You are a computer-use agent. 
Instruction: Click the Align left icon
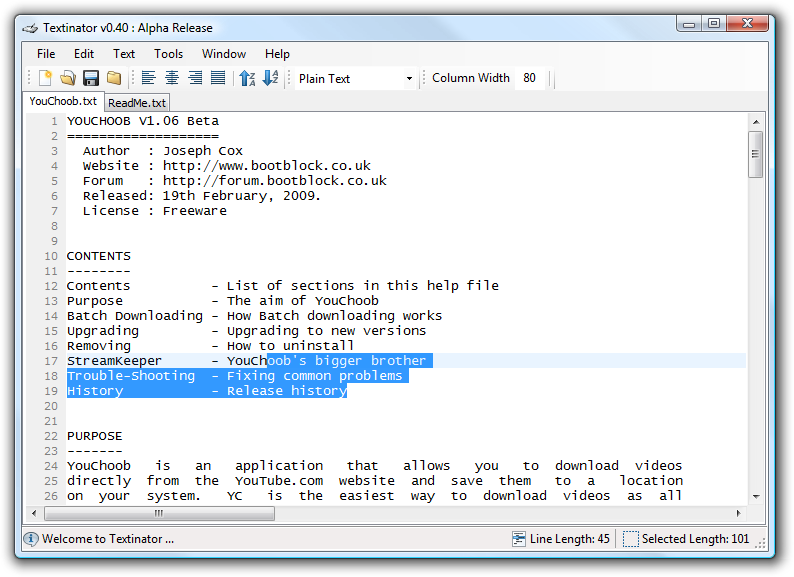149,78
